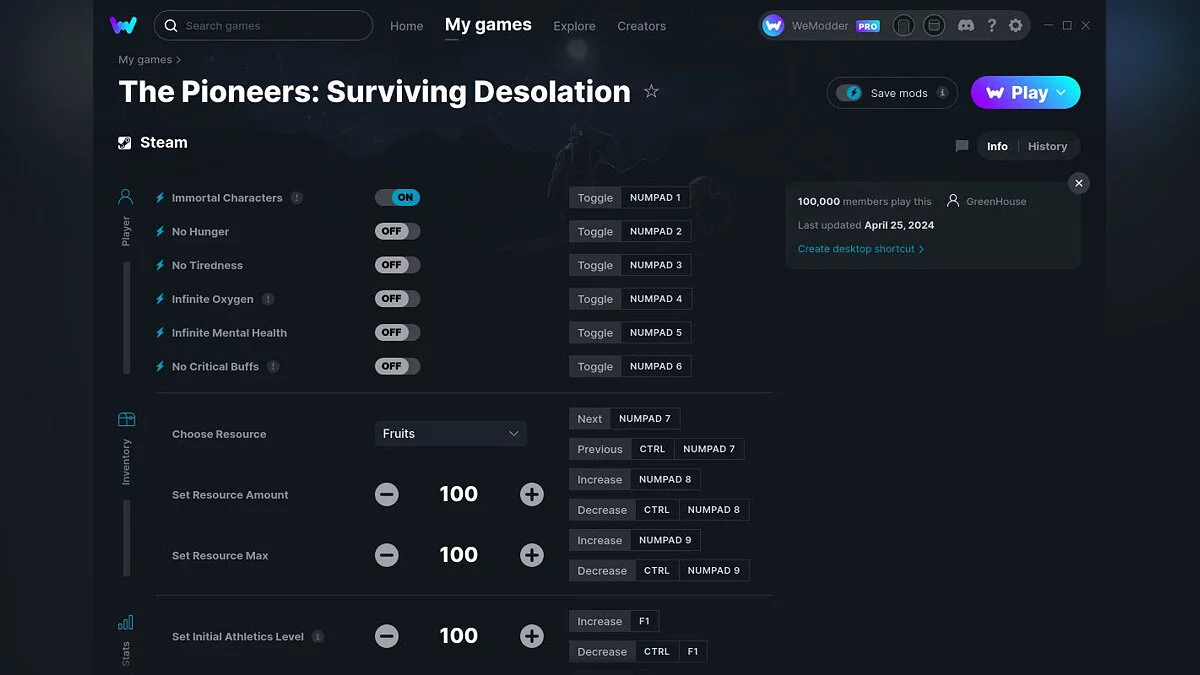Click the second rounded icon before Discord
Screen dimensions: 1200x675
[x=934, y=25]
